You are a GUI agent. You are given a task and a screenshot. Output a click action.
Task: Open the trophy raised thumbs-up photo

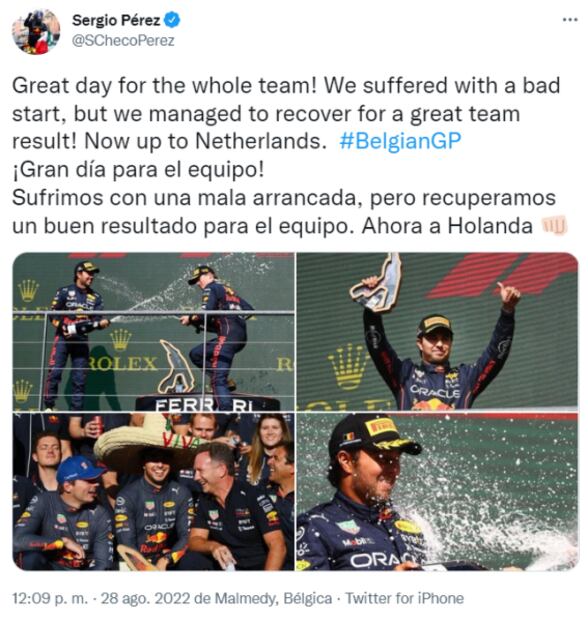tap(437, 331)
